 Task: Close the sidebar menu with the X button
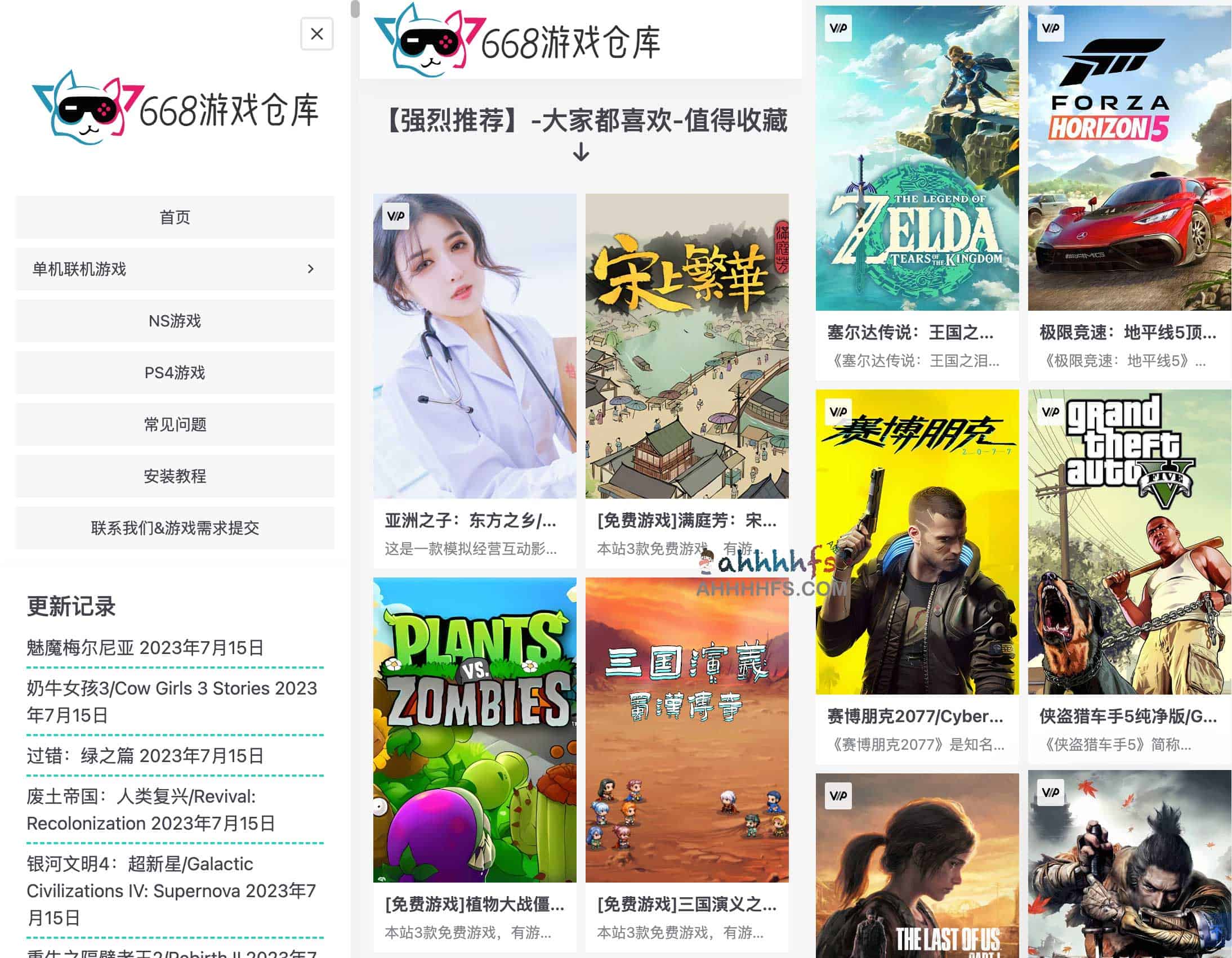317,34
